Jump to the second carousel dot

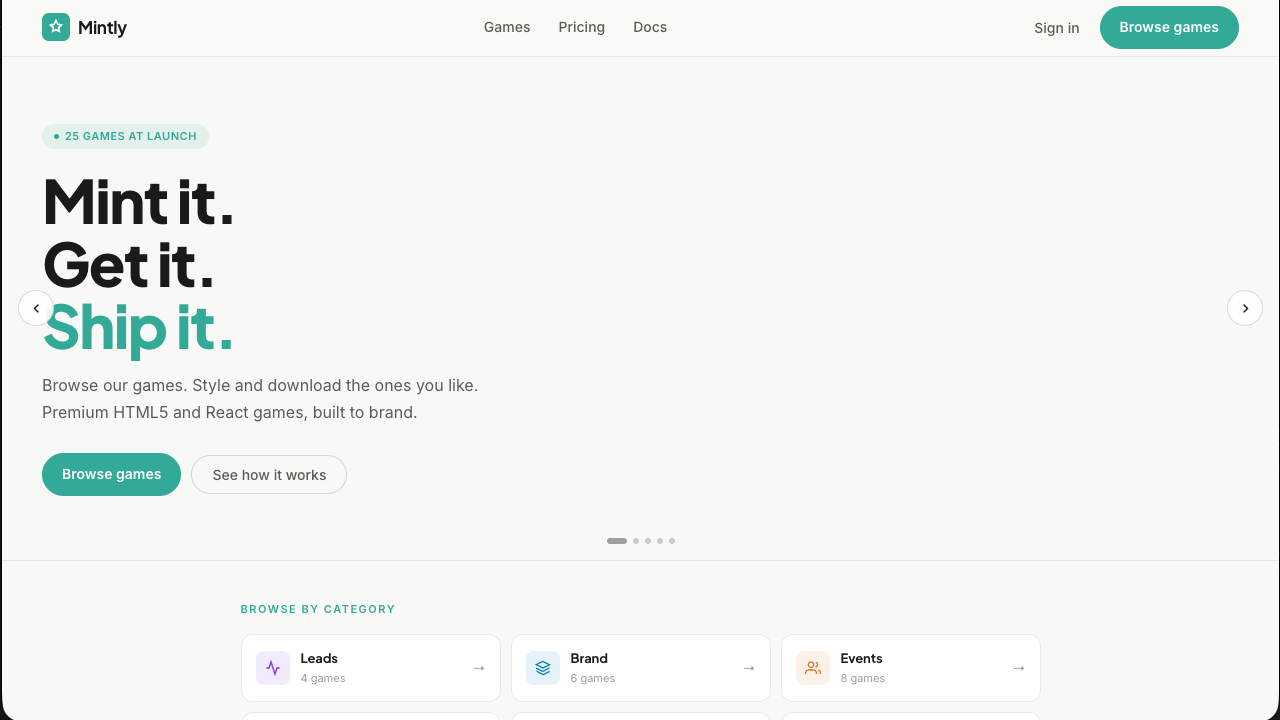point(636,541)
